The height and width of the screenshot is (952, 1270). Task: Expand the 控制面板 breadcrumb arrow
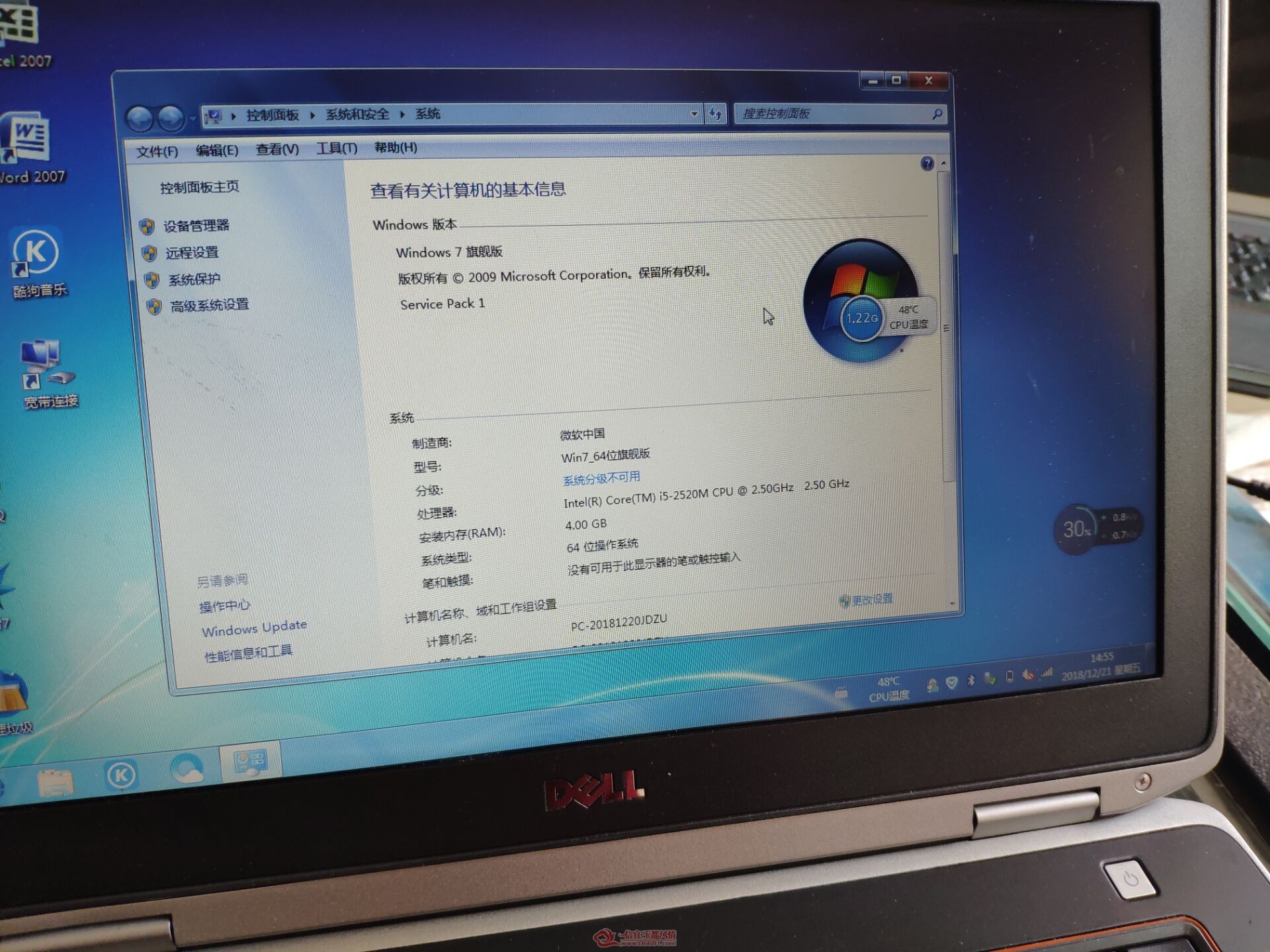coord(312,115)
